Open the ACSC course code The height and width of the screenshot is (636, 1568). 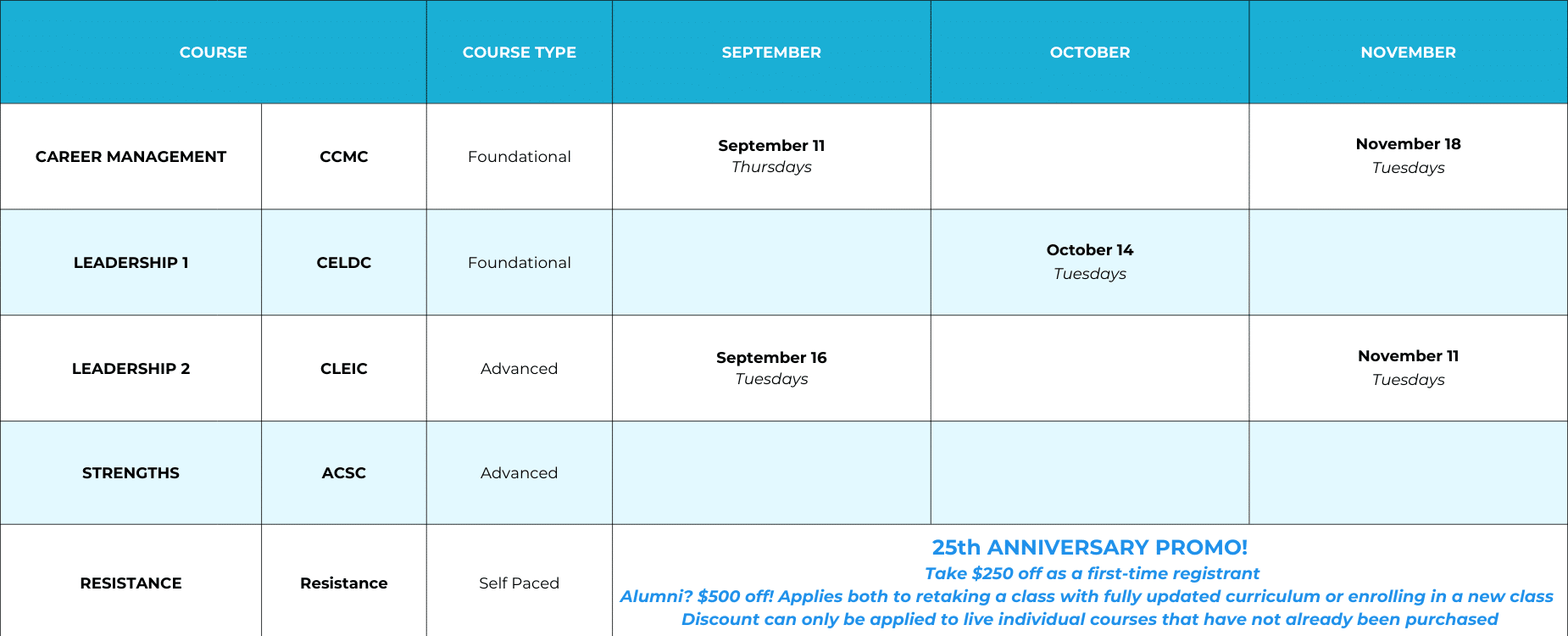343,473
